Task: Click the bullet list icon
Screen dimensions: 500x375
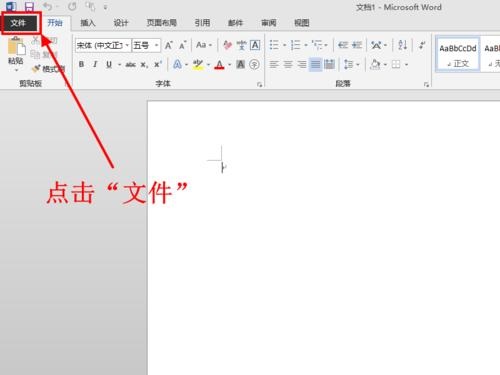Action: coord(274,45)
